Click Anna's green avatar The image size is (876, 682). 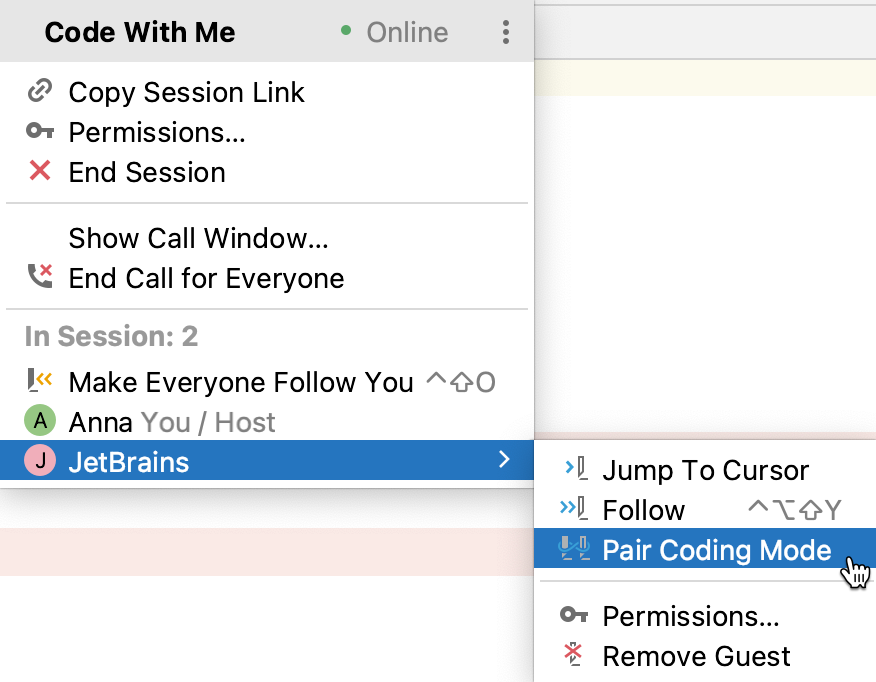40,421
